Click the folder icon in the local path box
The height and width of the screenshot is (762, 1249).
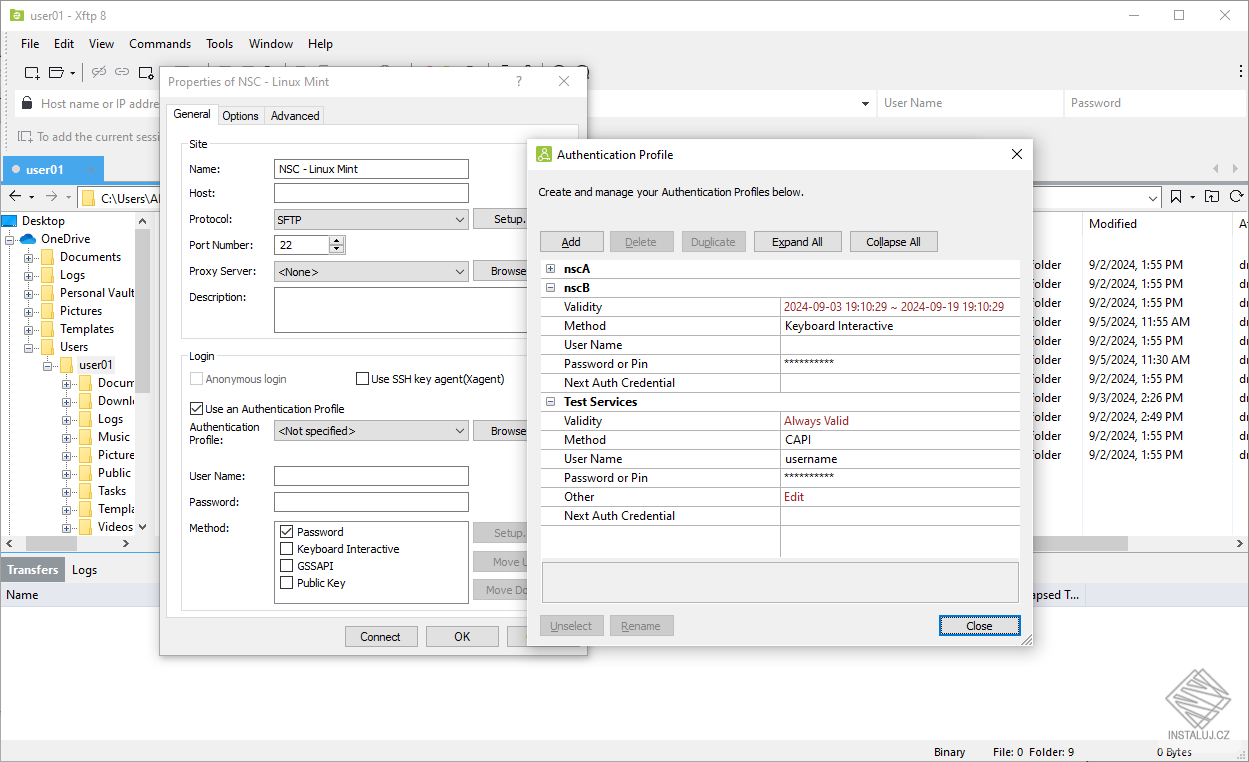point(88,198)
